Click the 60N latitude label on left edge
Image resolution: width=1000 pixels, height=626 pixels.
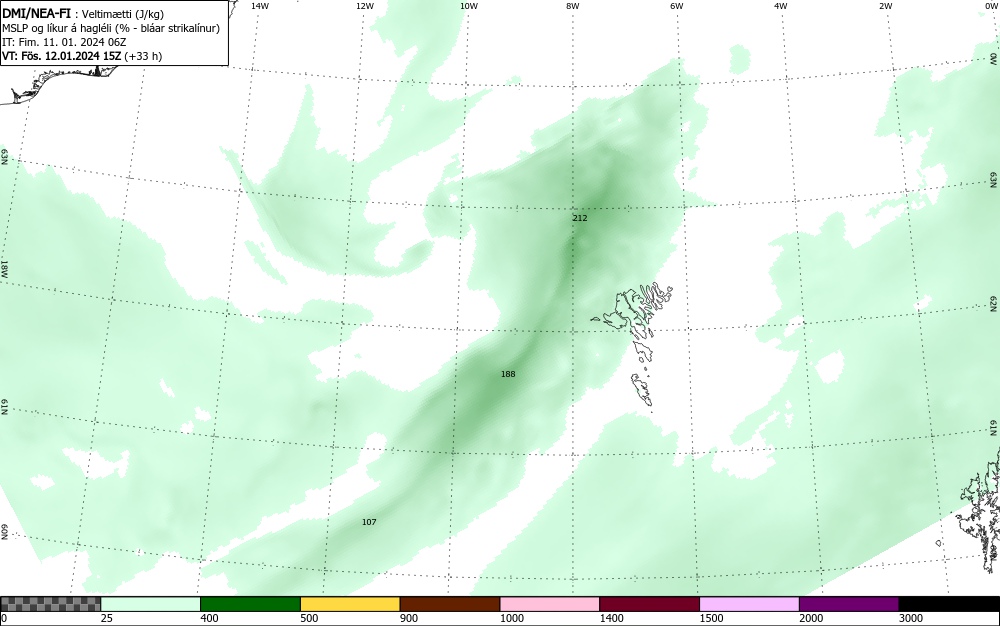[x=4, y=532]
